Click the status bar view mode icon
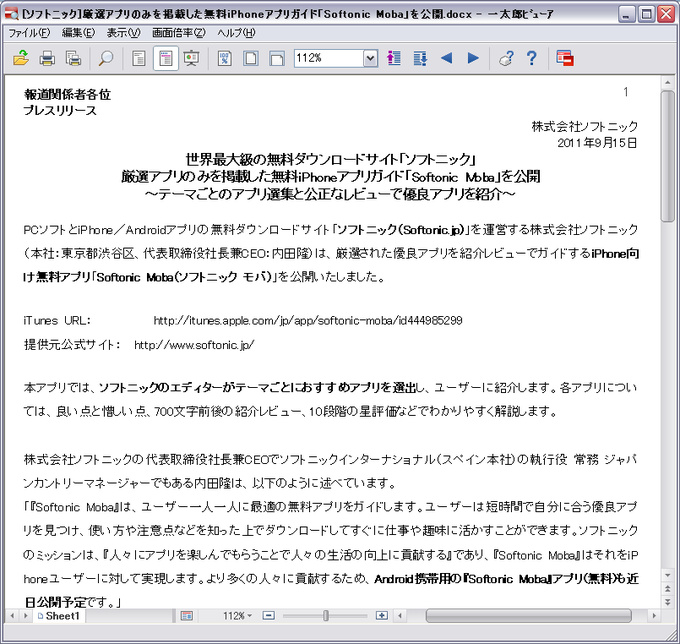This screenshot has width=680, height=644. (187, 616)
